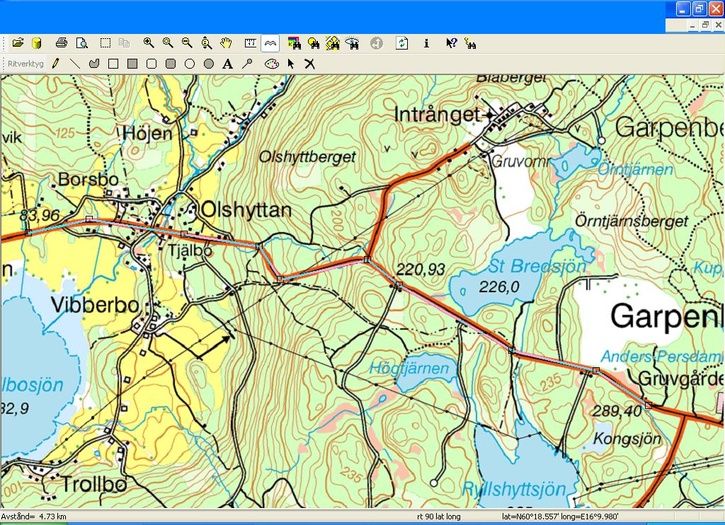Pick the straight line drawing tool
The width and height of the screenshot is (725, 525).
[x=75, y=63]
